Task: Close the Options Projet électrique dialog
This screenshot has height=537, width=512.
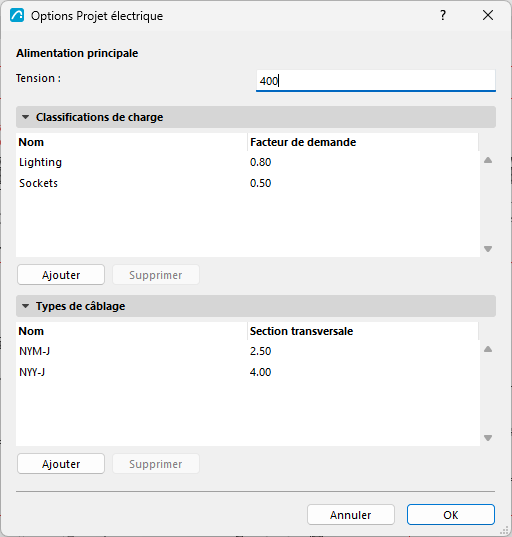Action: click(x=488, y=15)
